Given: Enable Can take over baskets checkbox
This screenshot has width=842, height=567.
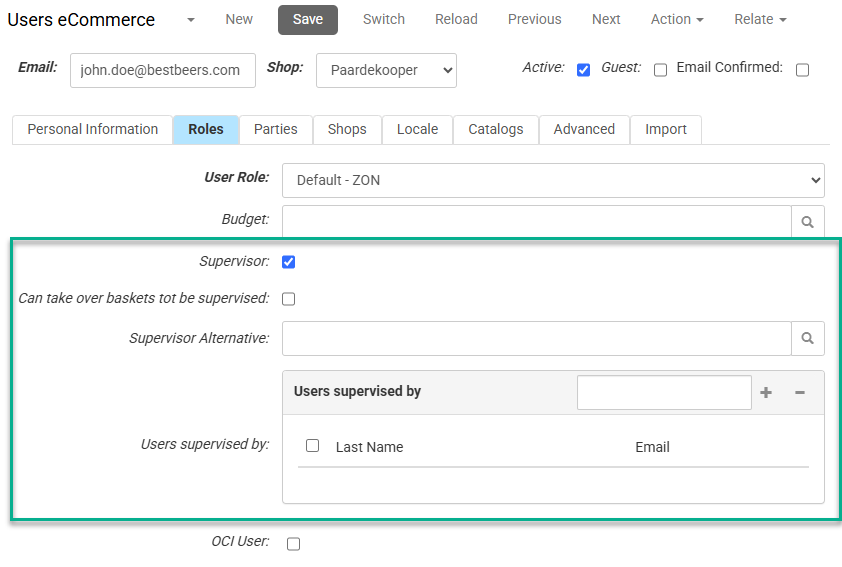Looking at the screenshot, I should 289,298.
